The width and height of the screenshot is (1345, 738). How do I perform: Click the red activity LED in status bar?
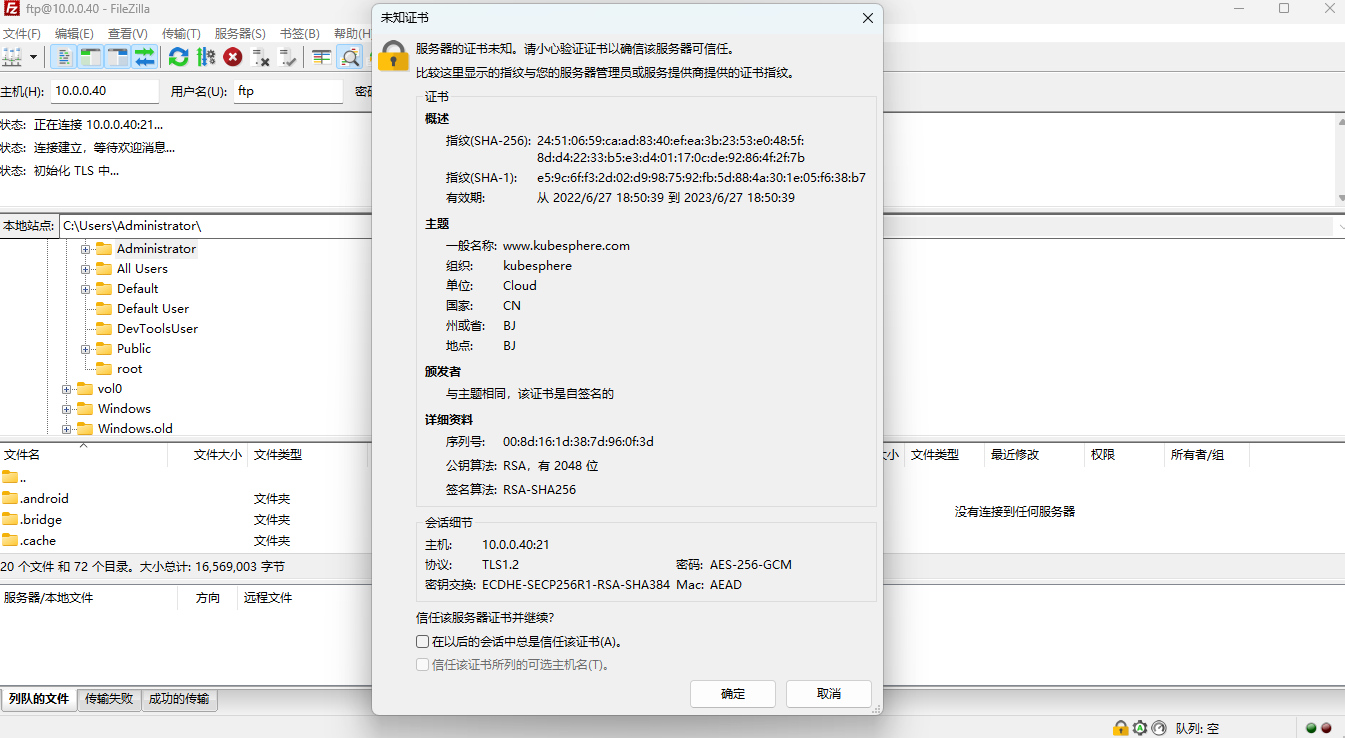pyautogui.click(x=1327, y=728)
